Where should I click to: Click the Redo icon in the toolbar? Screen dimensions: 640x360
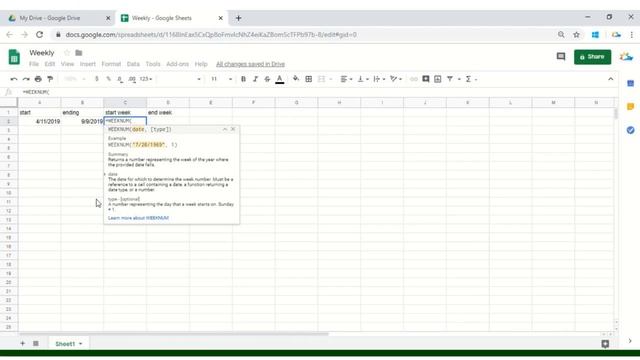pyautogui.click(x=26, y=79)
